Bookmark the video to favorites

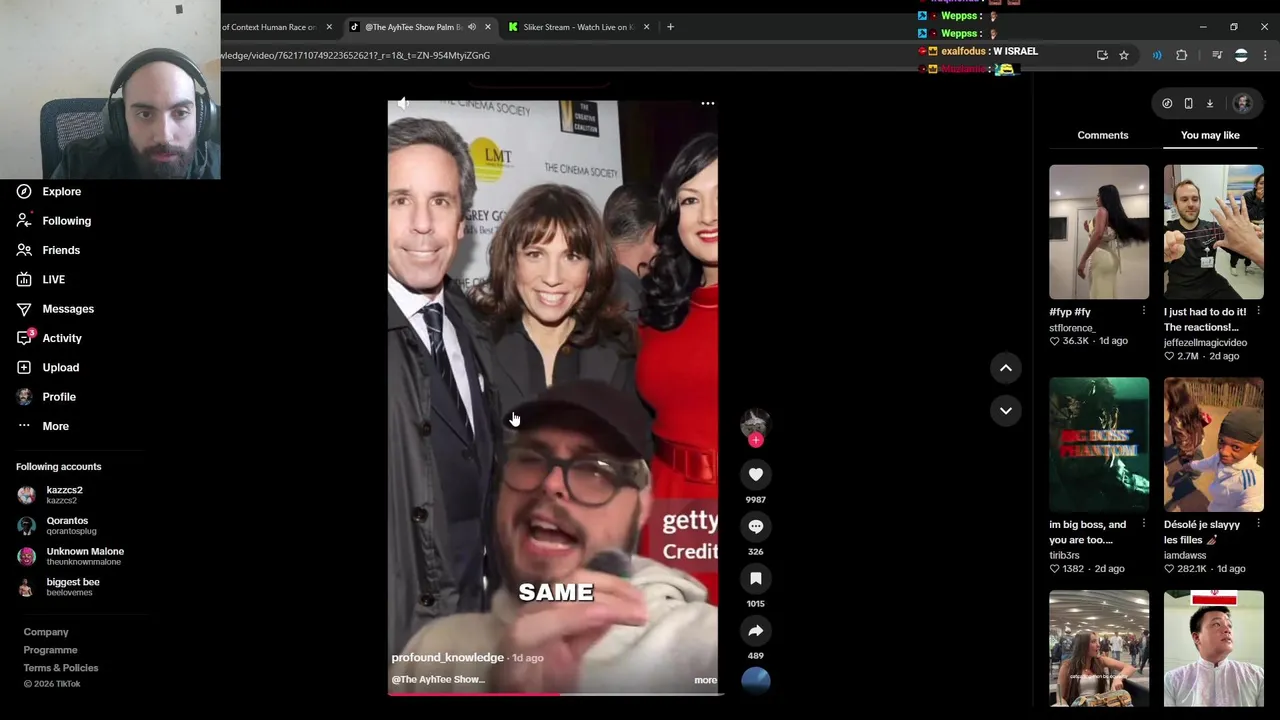pyautogui.click(x=756, y=579)
